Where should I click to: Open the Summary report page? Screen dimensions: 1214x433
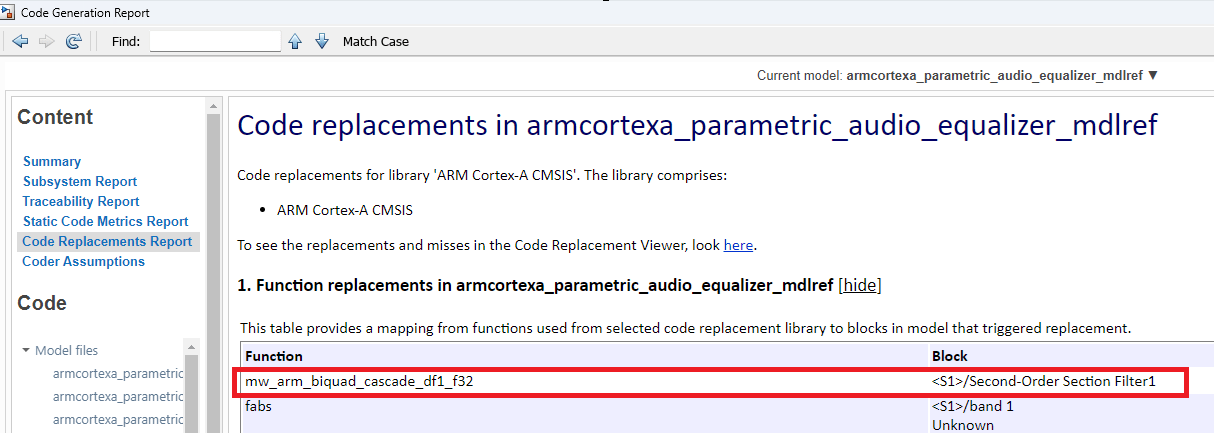(x=51, y=161)
